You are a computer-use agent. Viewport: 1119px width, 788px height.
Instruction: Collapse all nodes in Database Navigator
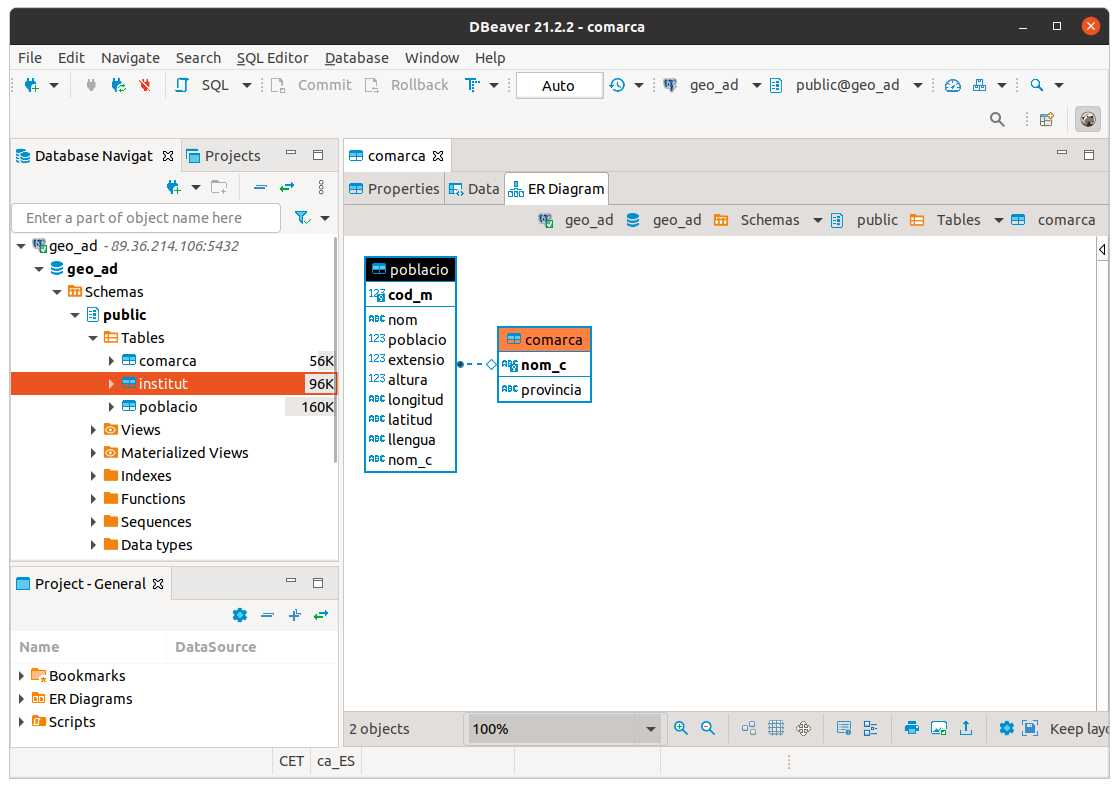[x=260, y=187]
